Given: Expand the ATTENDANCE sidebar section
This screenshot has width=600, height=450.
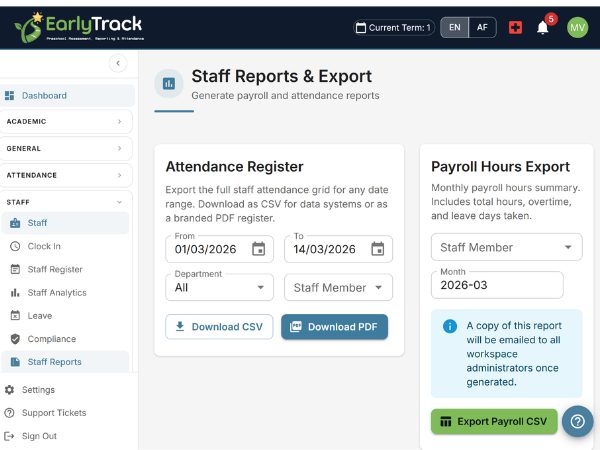Looking at the screenshot, I should [x=66, y=175].
